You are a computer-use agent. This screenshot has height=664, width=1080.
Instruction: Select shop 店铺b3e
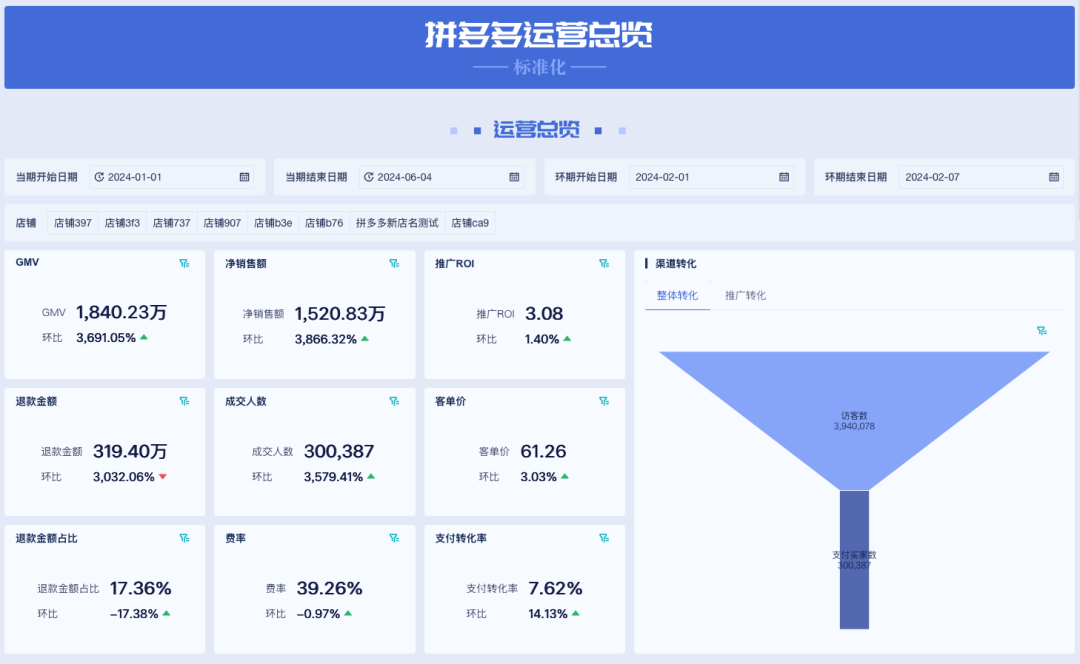click(273, 223)
